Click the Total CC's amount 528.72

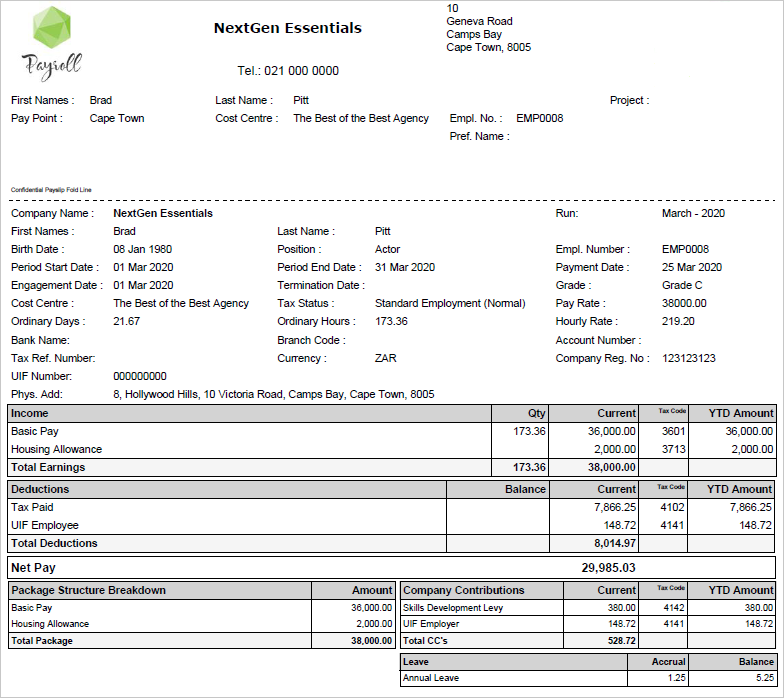[622, 640]
